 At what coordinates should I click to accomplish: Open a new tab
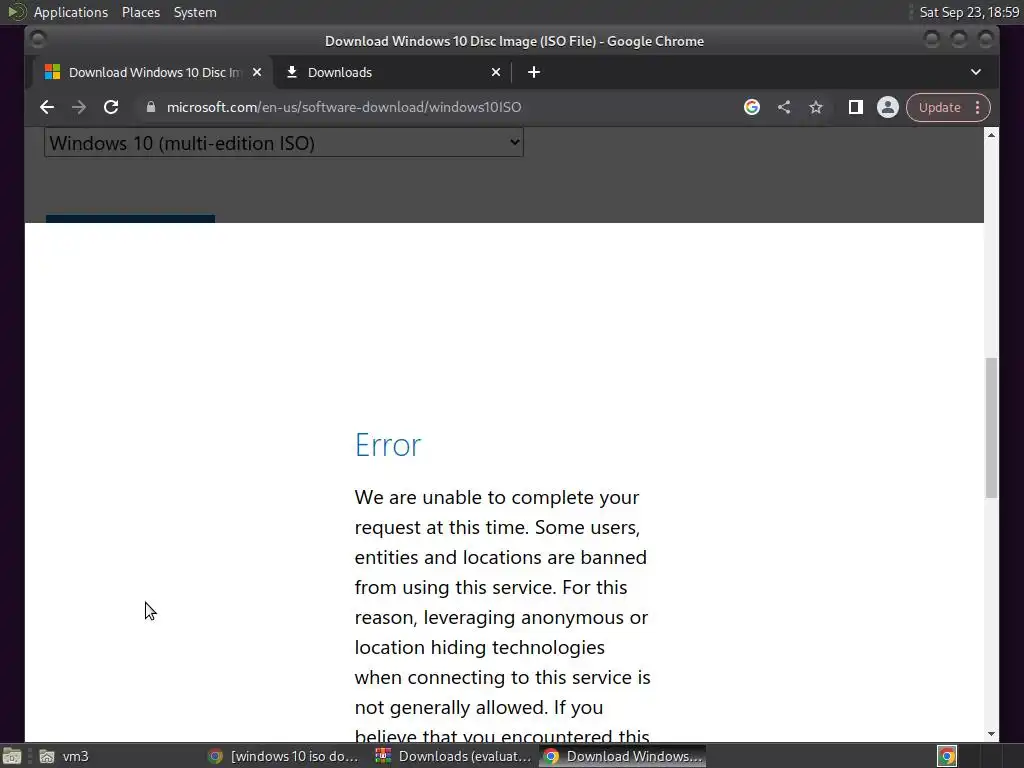click(534, 72)
